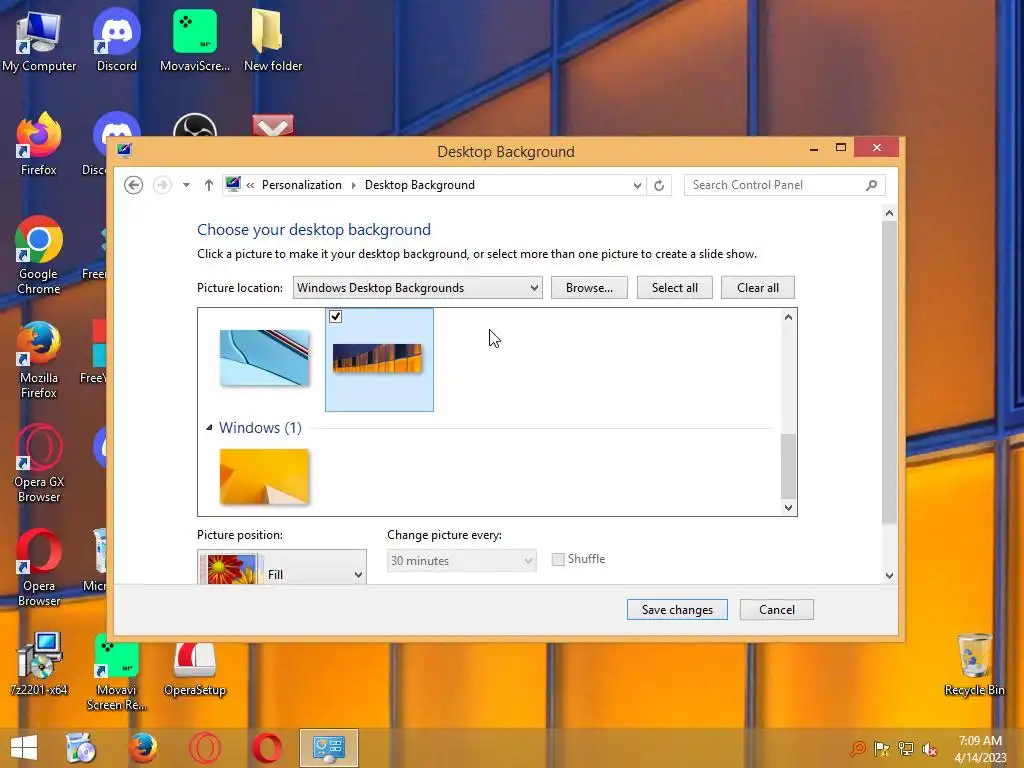Open the Action Center flag icon

pos(882,748)
